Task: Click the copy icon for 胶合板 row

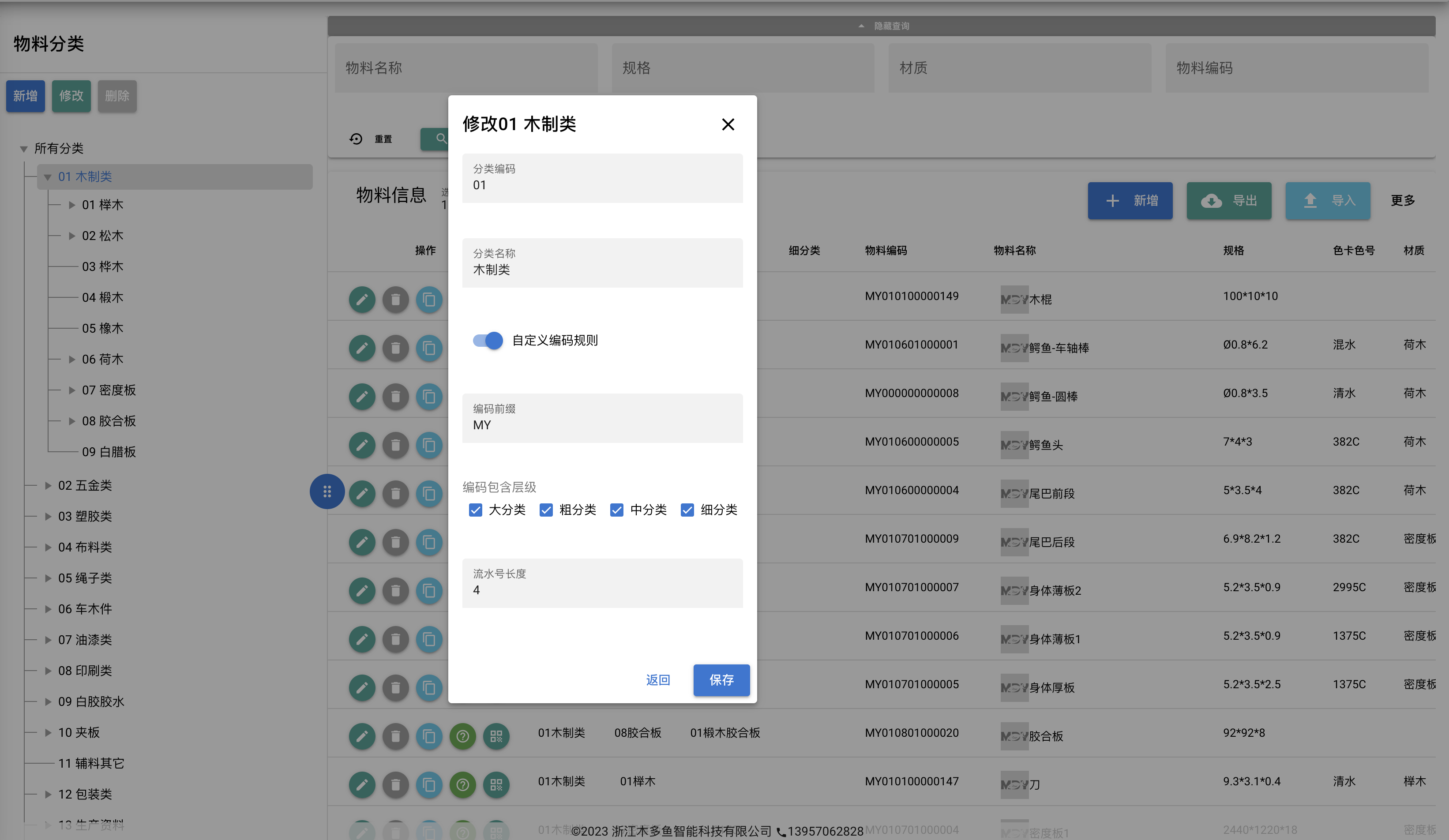Action: (429, 736)
